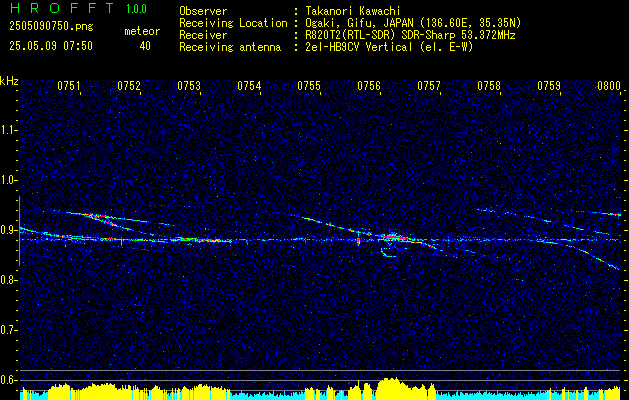Click the bright echo burst below 0756
This screenshot has height=400, width=629.
click(394, 237)
